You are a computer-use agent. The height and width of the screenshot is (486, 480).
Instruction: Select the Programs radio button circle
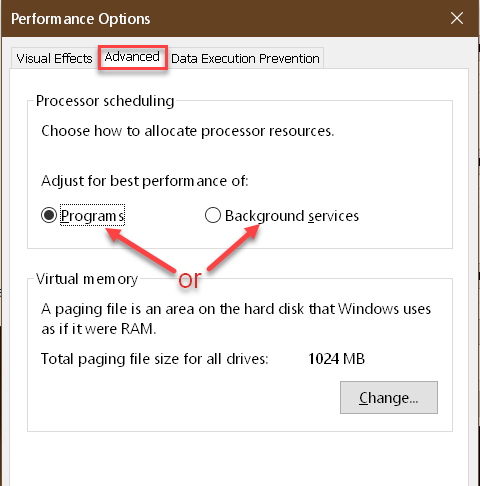coord(49,215)
